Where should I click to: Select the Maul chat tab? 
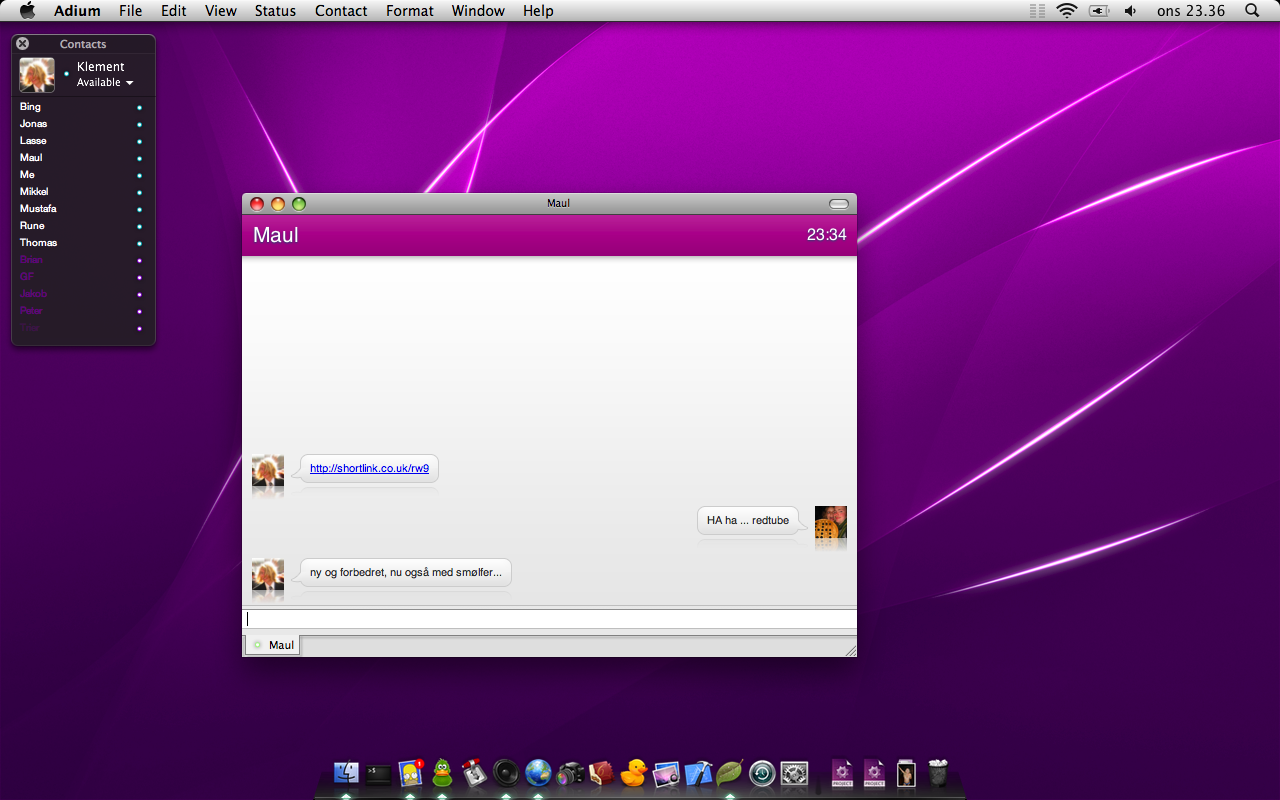coord(272,645)
